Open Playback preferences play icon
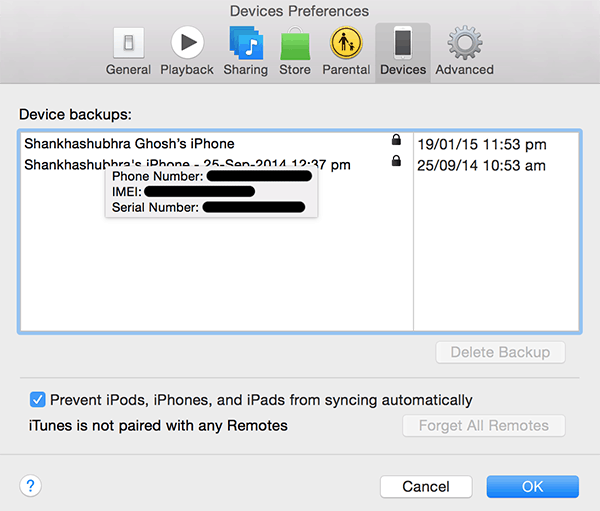The height and width of the screenshot is (511, 600). [x=188, y=42]
